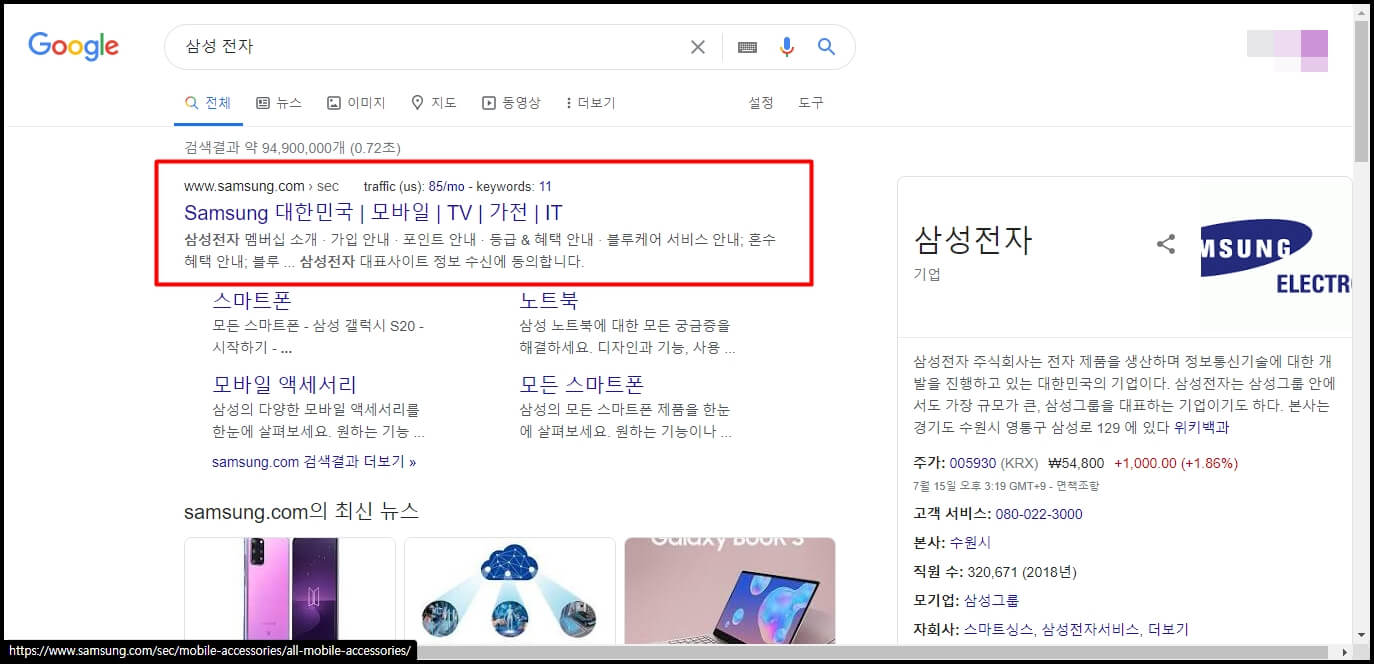Switch to the 이미지 tab
Screen dimensions: 1374x664
tap(356, 103)
